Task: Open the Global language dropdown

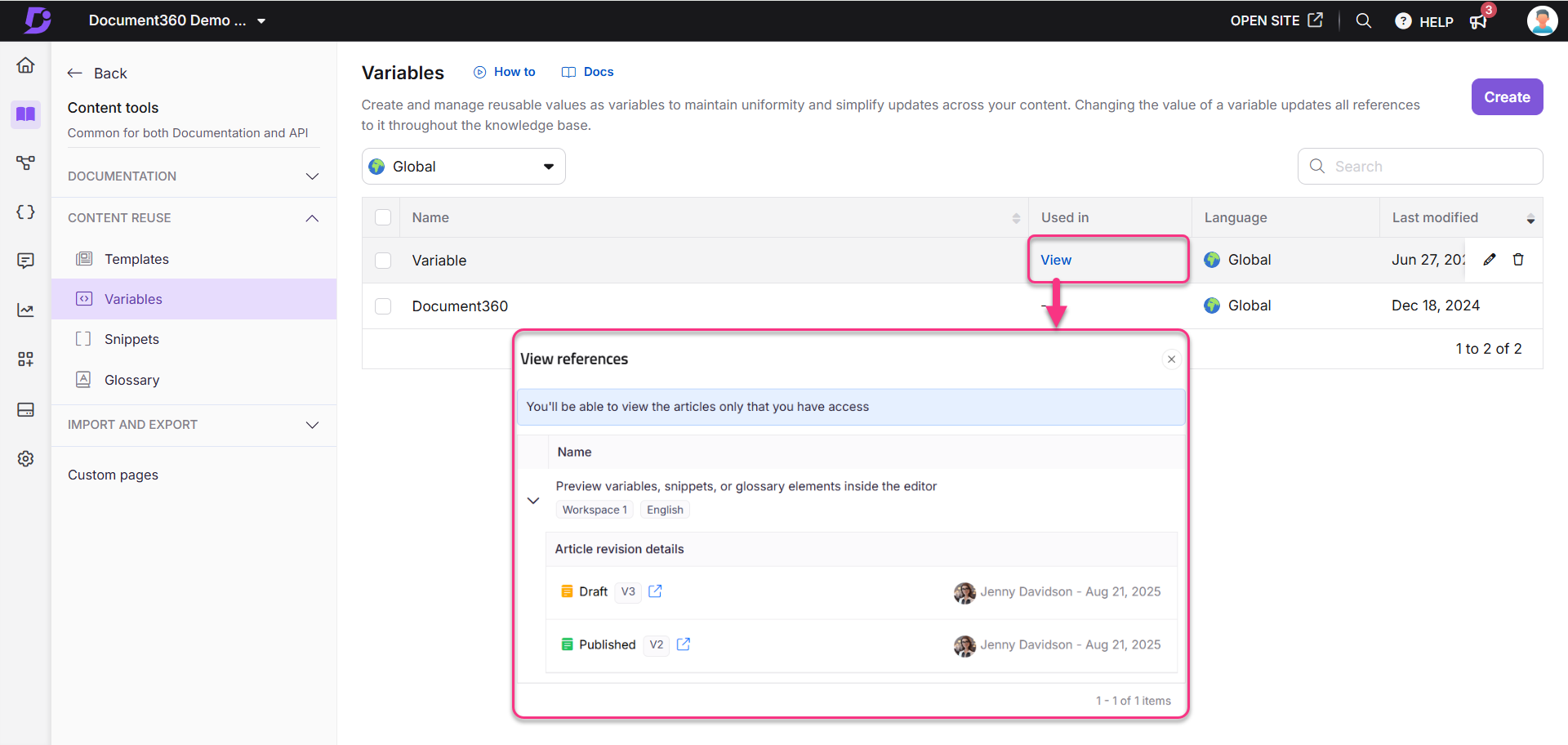Action: [x=463, y=167]
